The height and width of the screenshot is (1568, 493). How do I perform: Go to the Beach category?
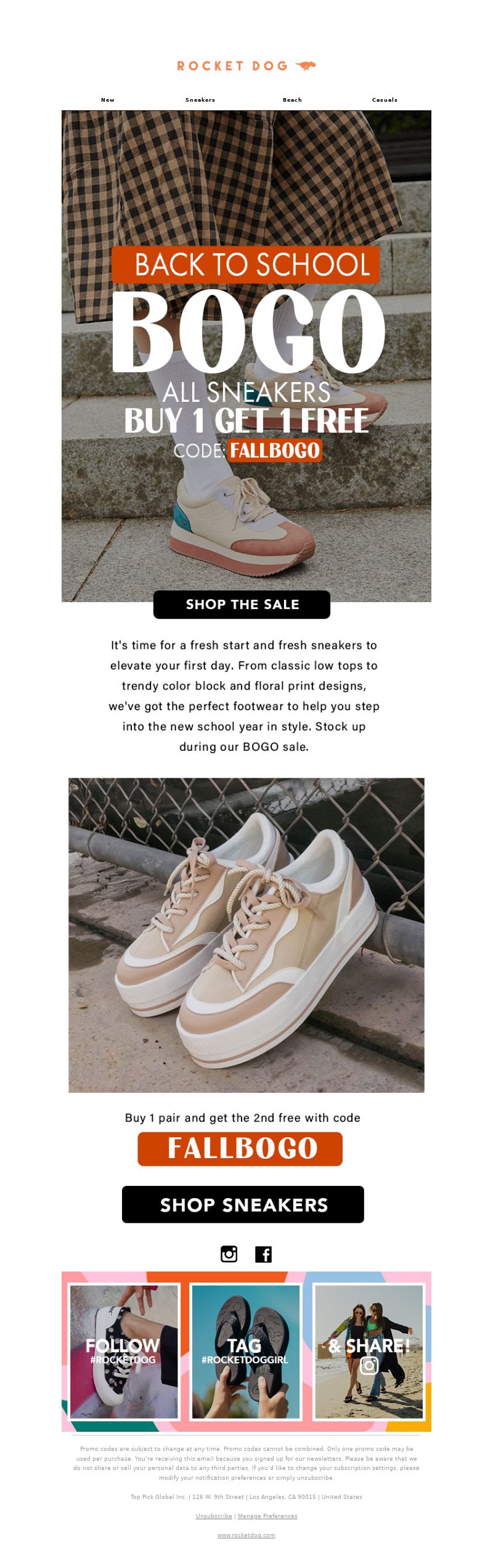pos(293,100)
